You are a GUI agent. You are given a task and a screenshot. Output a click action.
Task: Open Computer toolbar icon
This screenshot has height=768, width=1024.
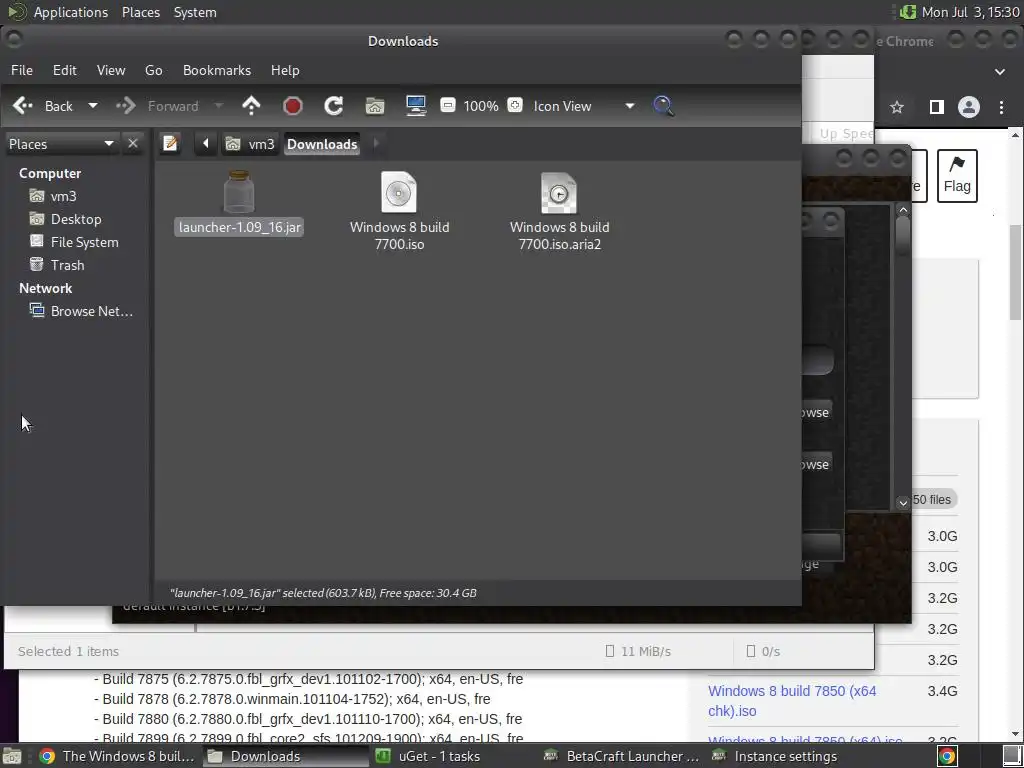416,106
